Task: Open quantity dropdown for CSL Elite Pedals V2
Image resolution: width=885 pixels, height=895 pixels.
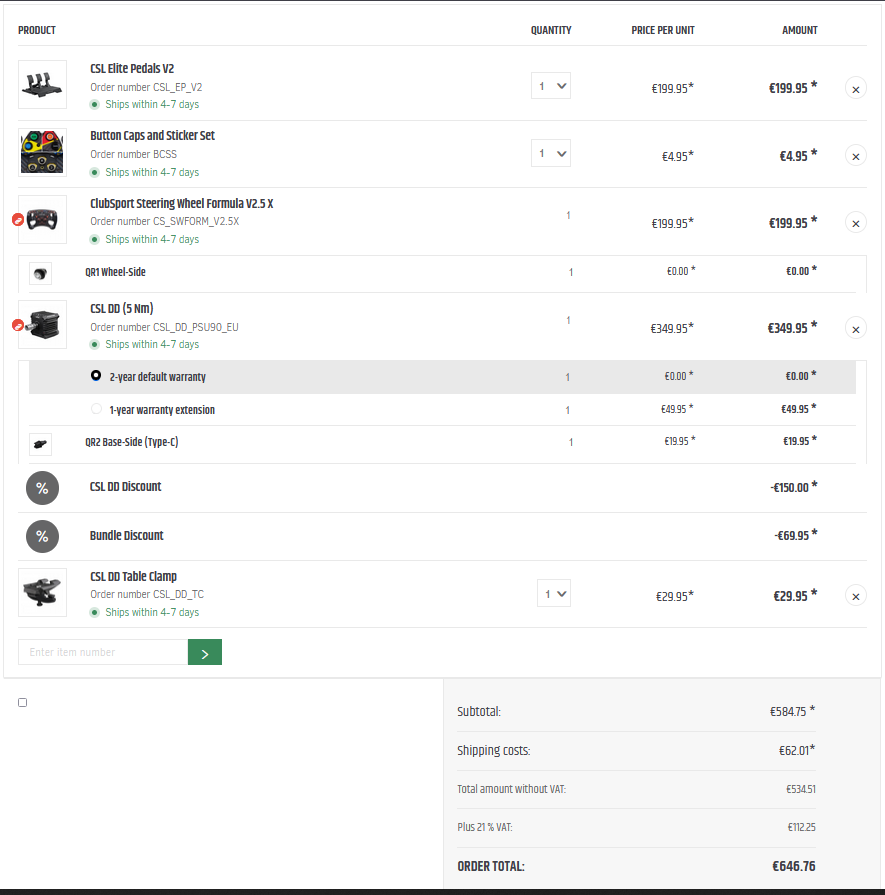Action: click(x=550, y=86)
